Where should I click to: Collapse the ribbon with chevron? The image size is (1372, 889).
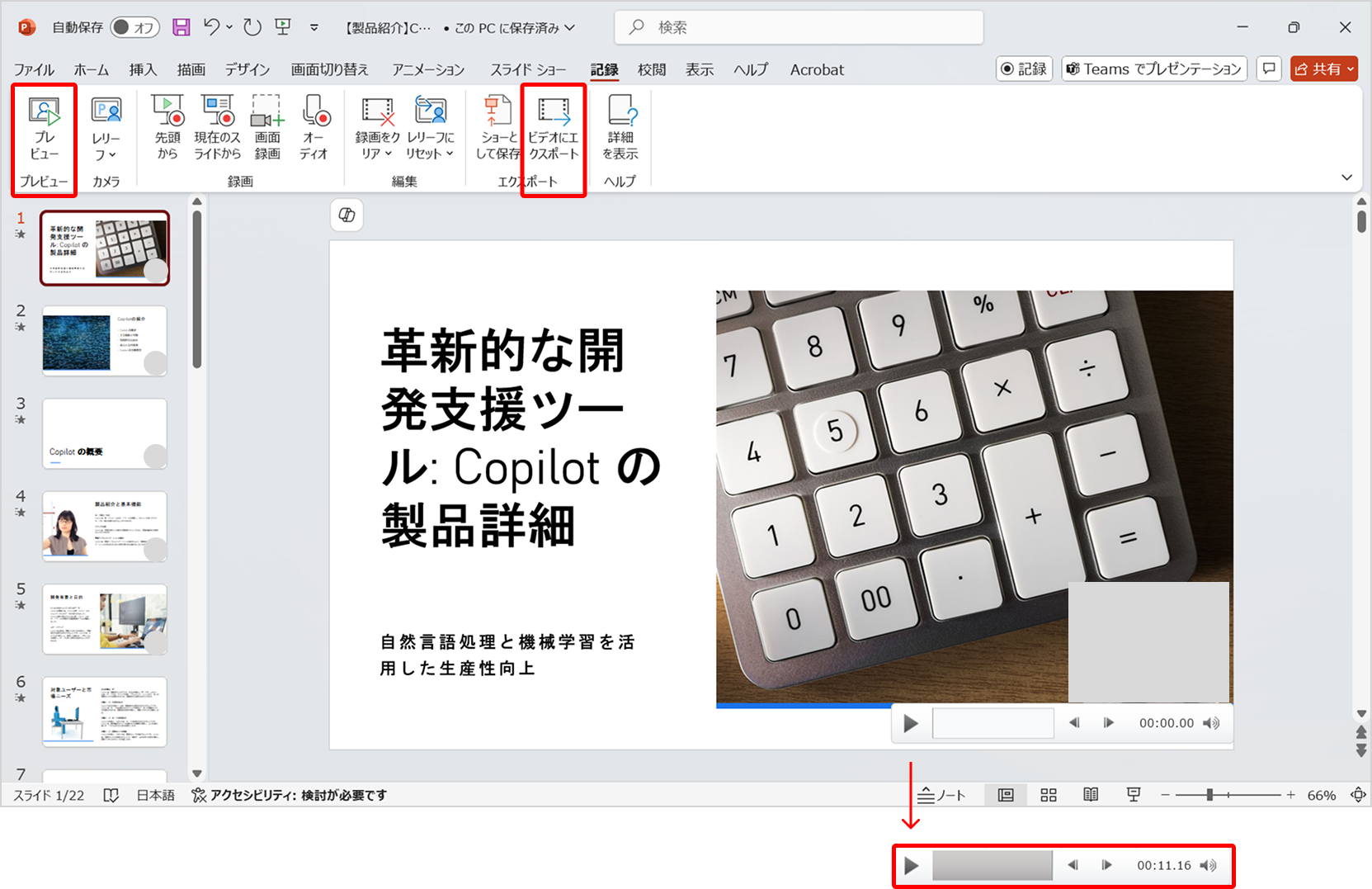click(x=1346, y=177)
